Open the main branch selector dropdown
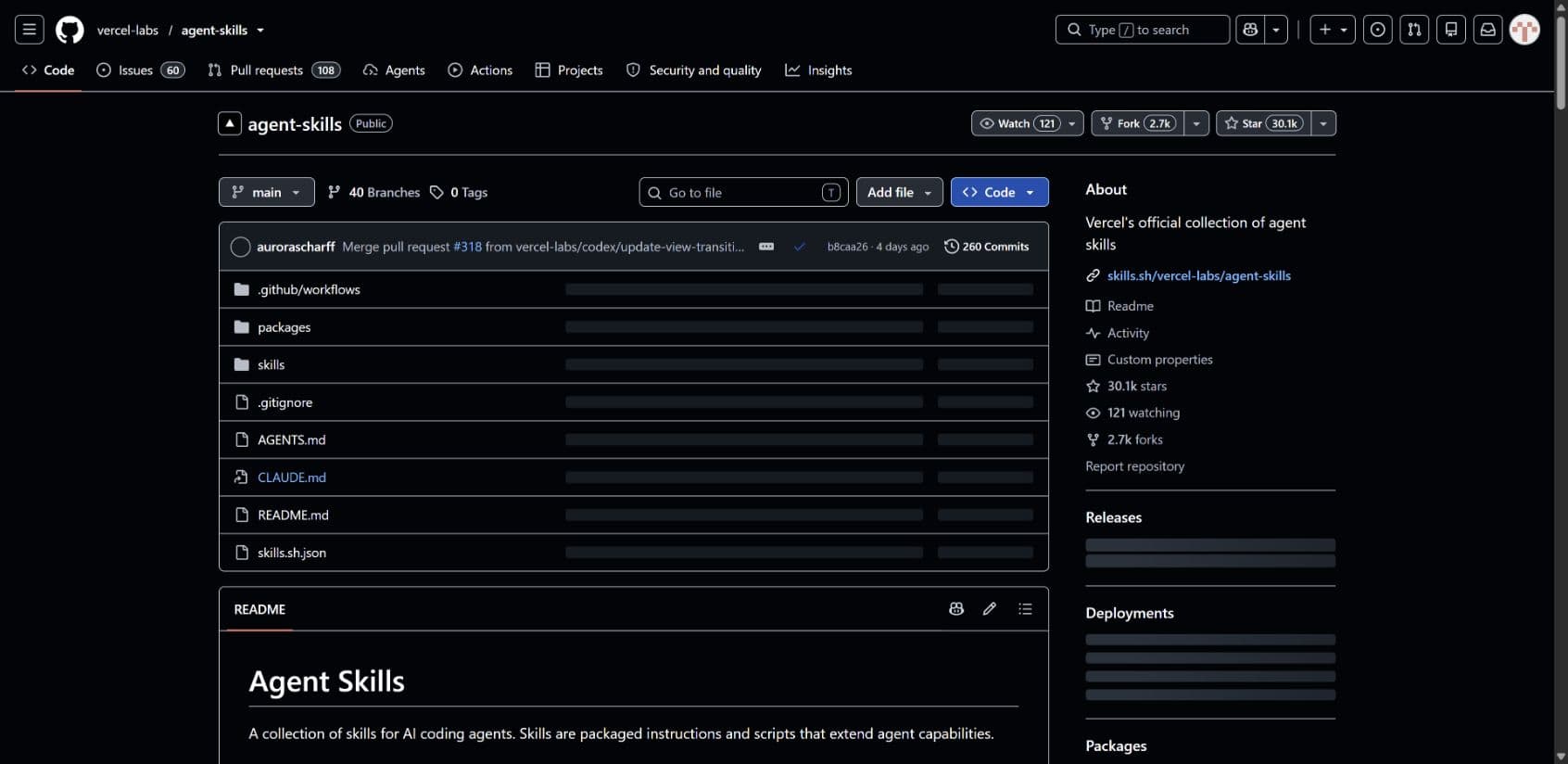This screenshot has height=764, width=1568. pos(267,192)
